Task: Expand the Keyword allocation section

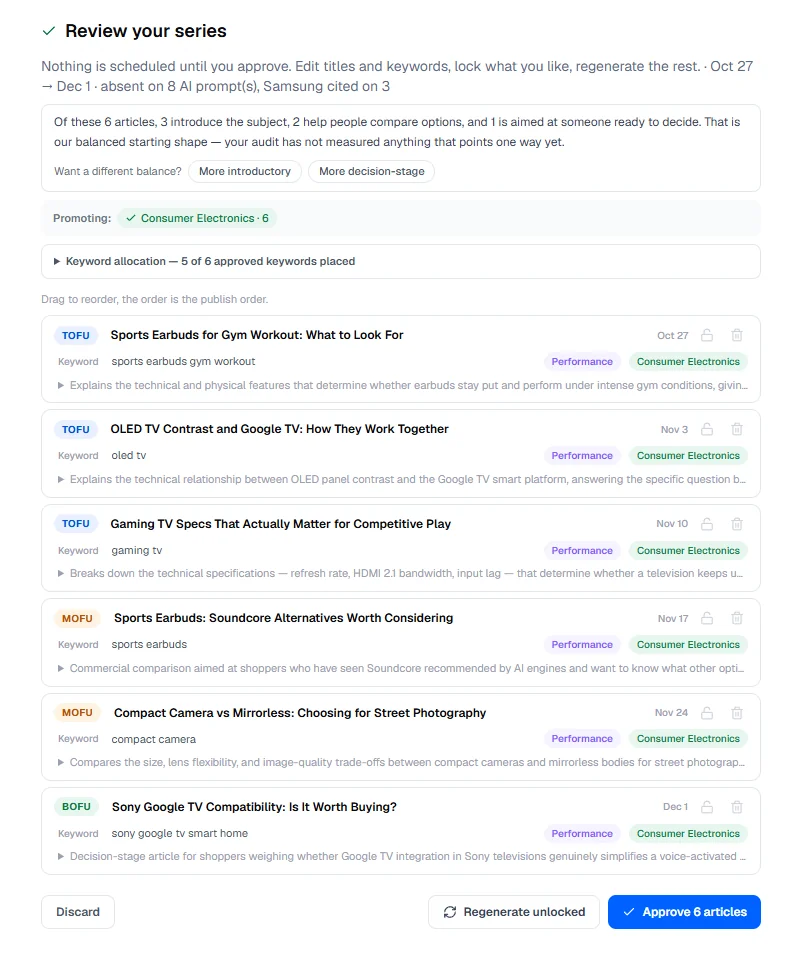Action: tap(401, 262)
